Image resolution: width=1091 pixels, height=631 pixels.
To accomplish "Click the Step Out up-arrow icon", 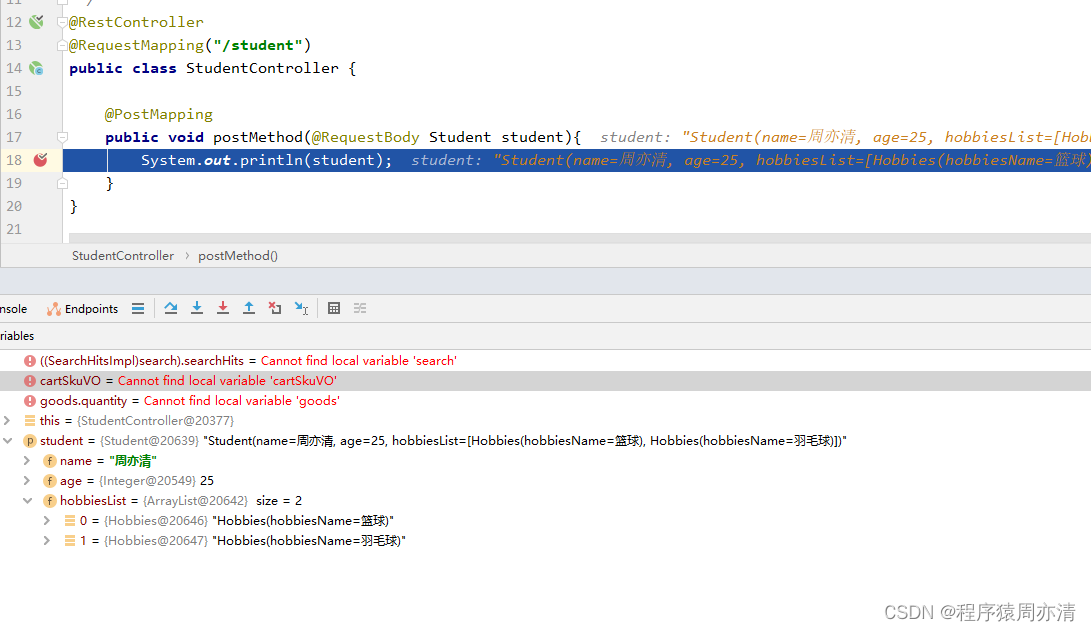I will pyautogui.click(x=249, y=308).
